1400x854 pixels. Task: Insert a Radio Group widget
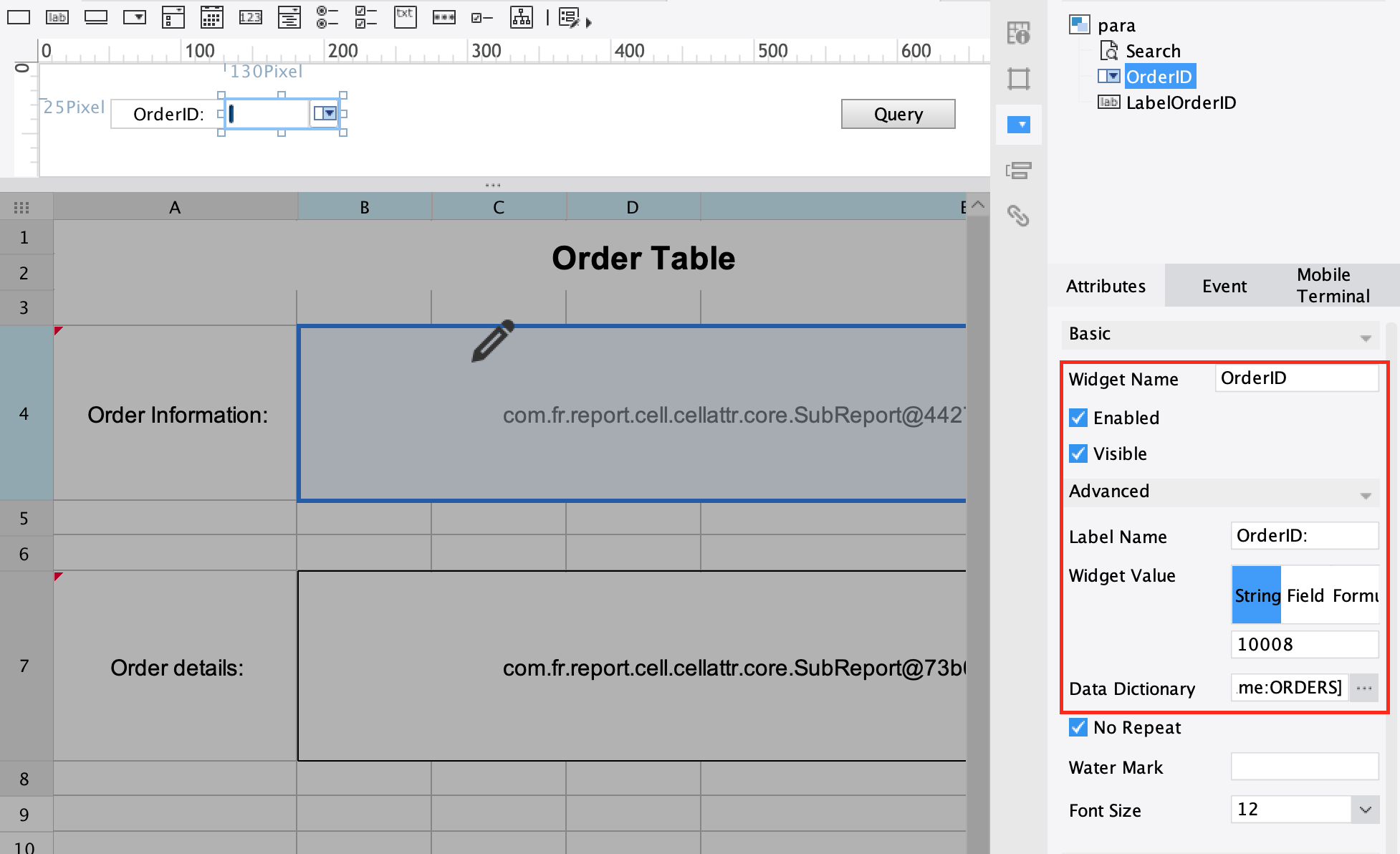click(327, 17)
